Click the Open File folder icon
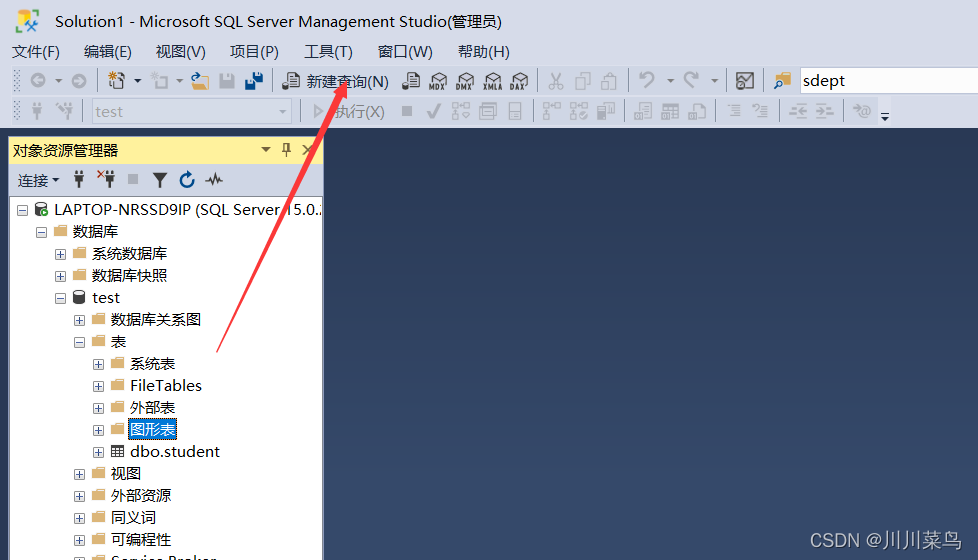The width and height of the screenshot is (978, 560). [200, 81]
